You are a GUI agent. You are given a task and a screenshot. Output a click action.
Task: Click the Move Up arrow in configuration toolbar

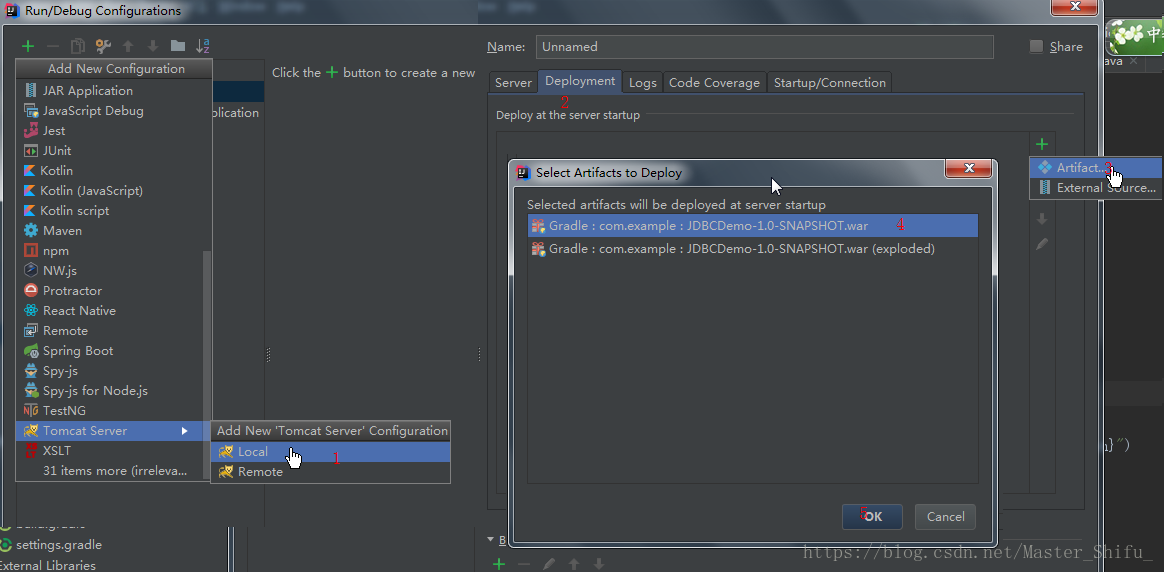point(128,46)
